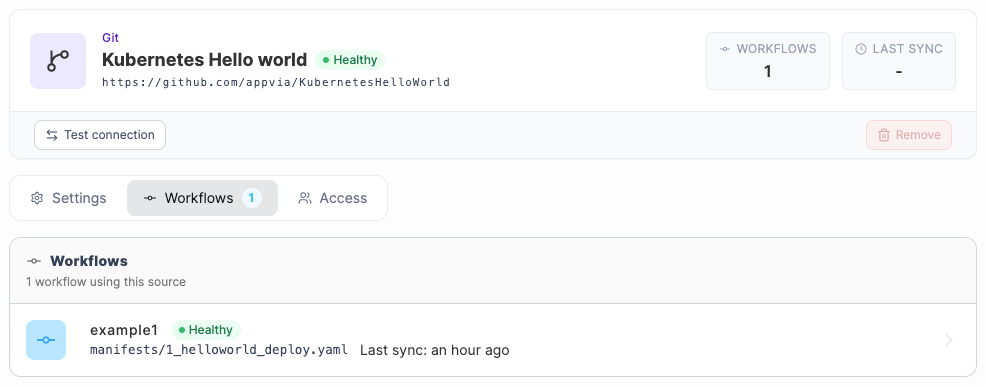Click the Healthy status badge of example1
The image size is (988, 387).
(206, 330)
